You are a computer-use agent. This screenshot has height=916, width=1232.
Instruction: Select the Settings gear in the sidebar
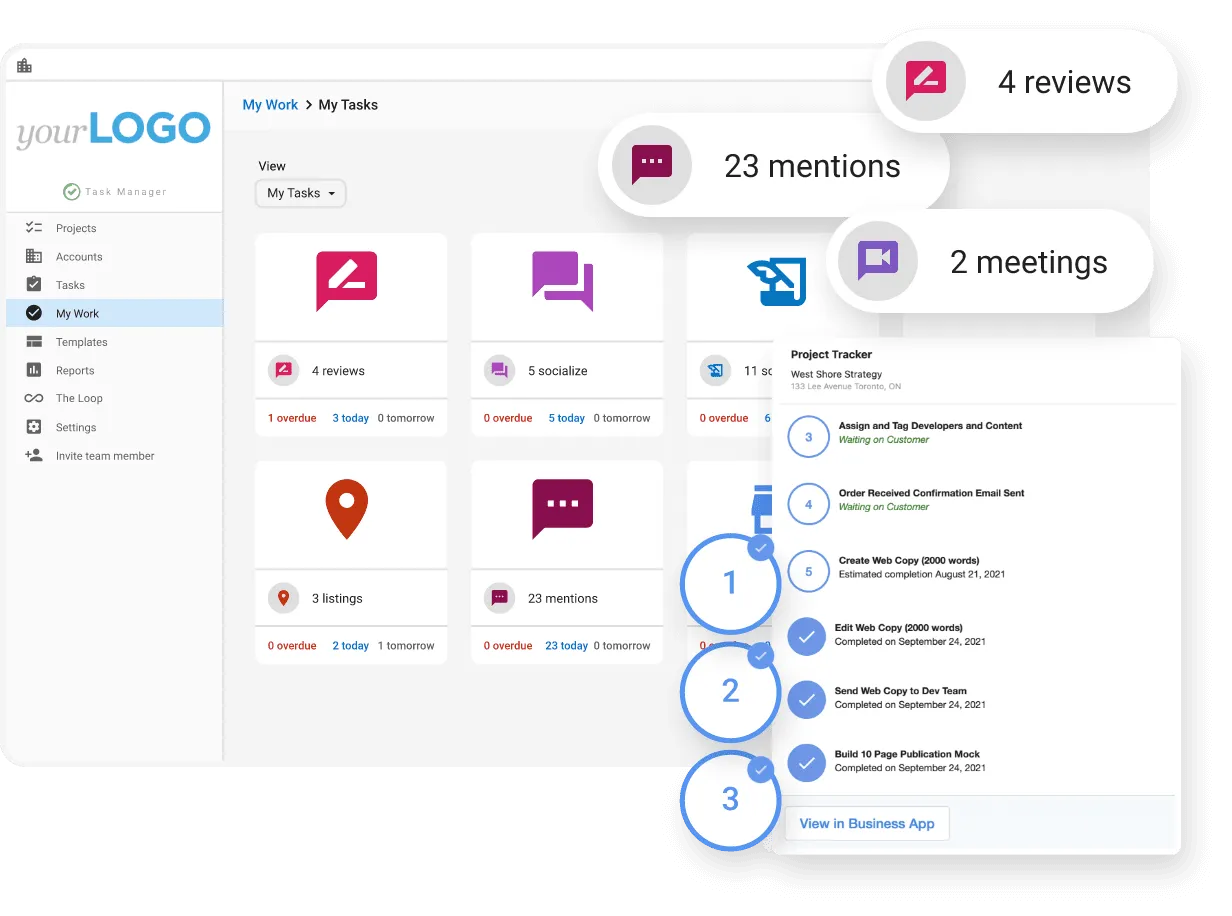(x=35, y=427)
